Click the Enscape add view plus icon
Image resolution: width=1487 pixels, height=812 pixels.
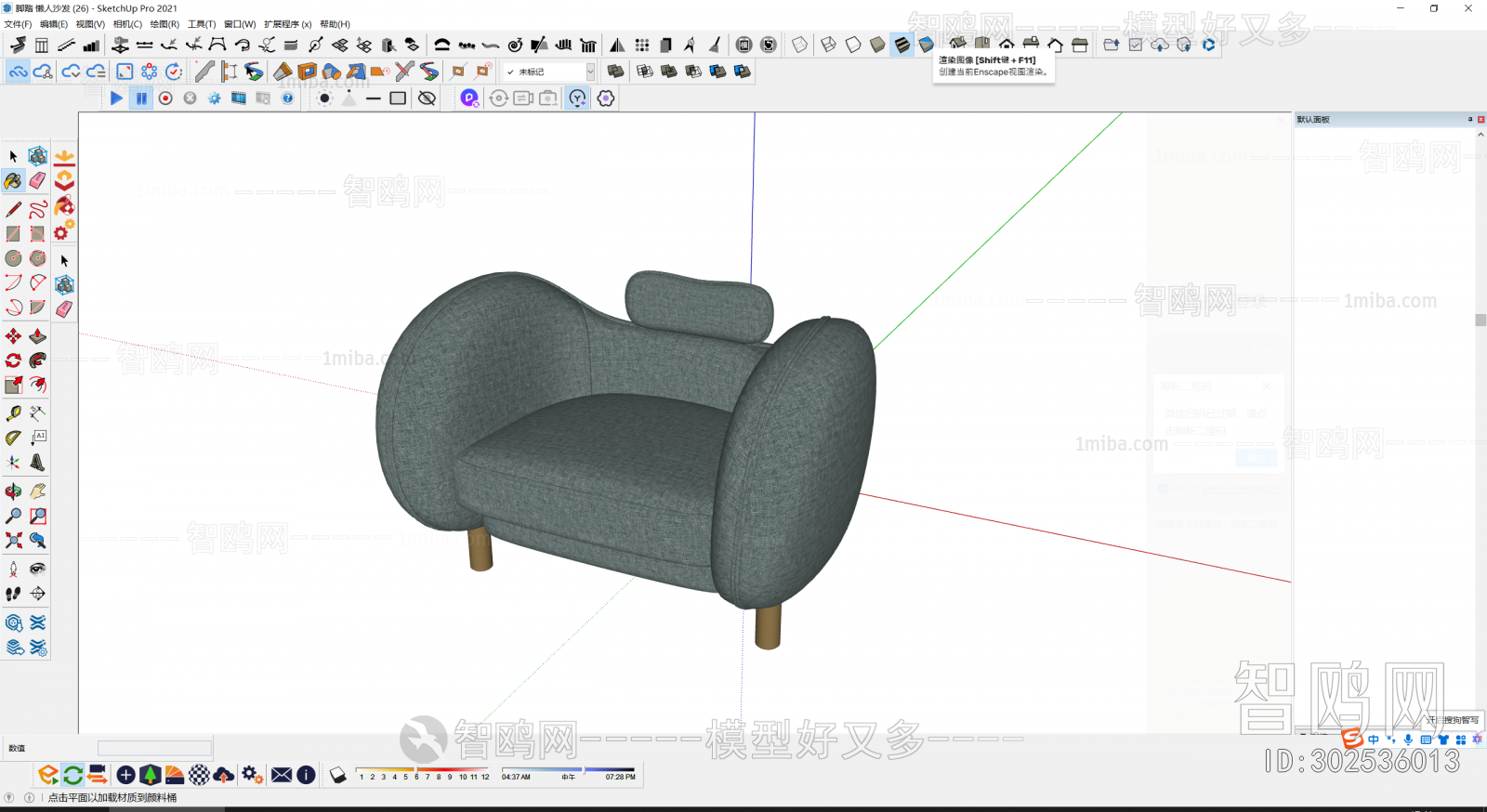tap(125, 775)
